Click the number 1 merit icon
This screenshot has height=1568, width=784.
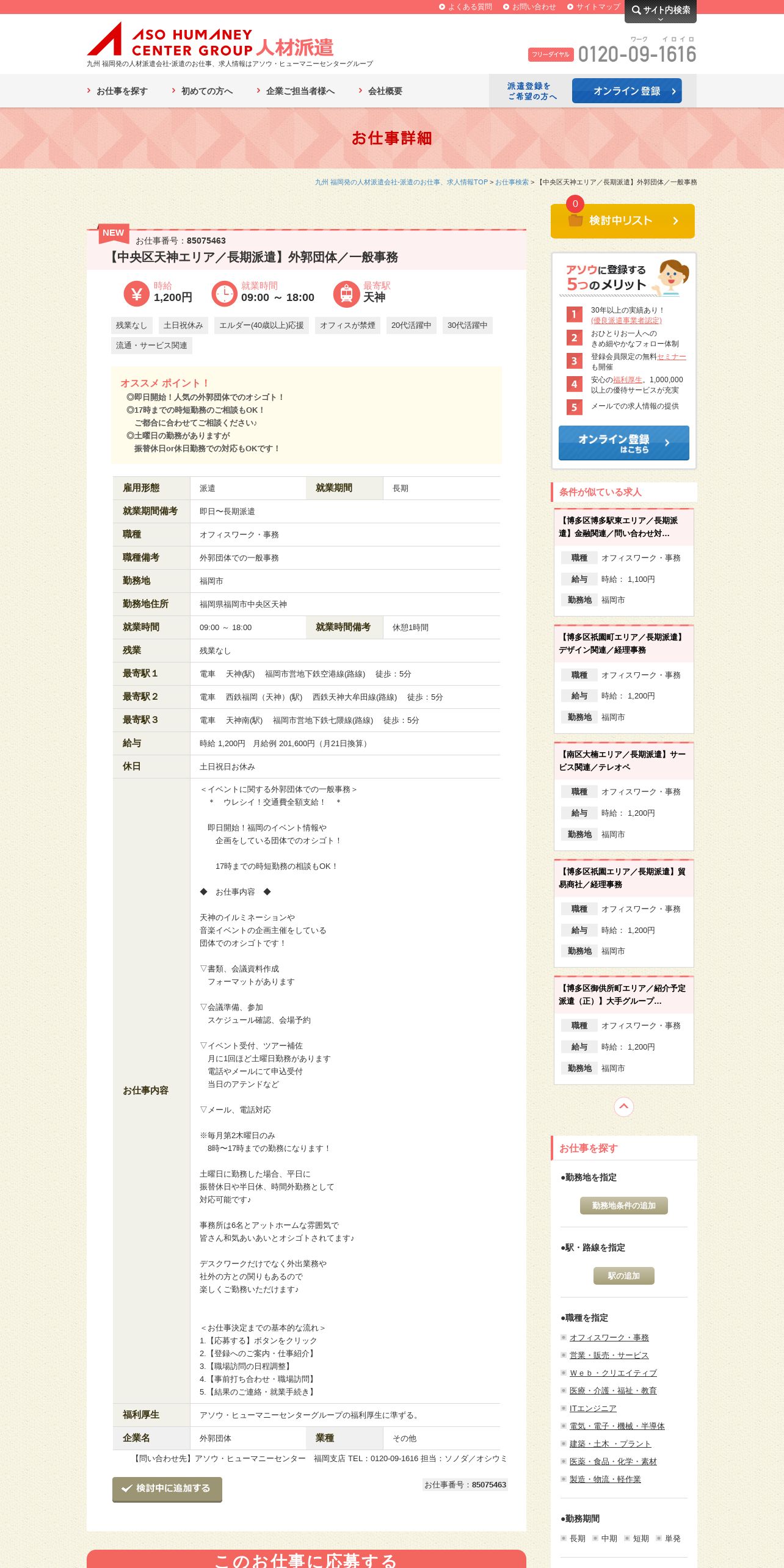[574, 314]
